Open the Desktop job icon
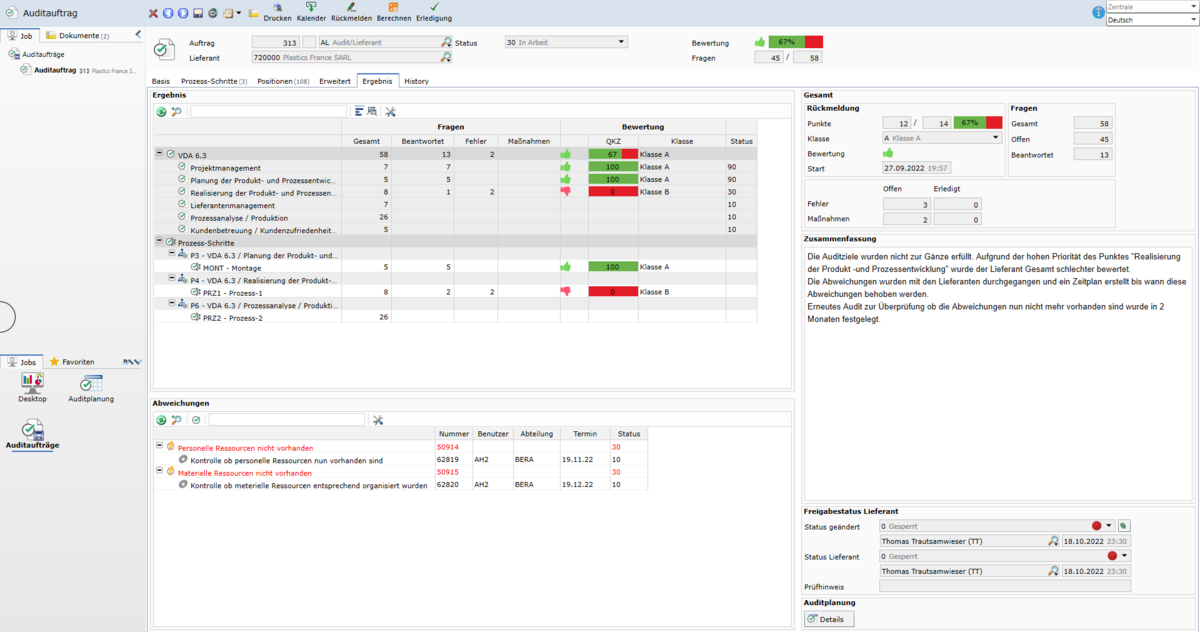Screen dimensions: 1200x632 point(32,388)
